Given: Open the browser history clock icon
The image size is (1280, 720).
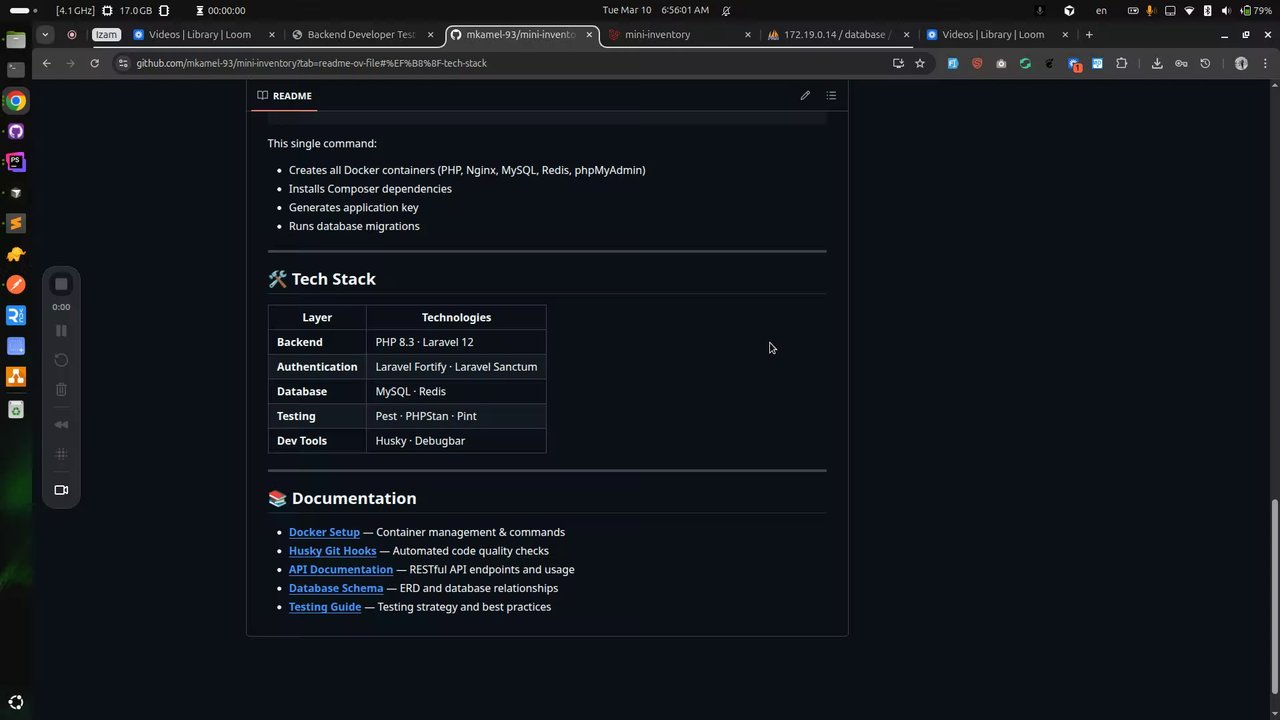Looking at the screenshot, I should [1205, 63].
